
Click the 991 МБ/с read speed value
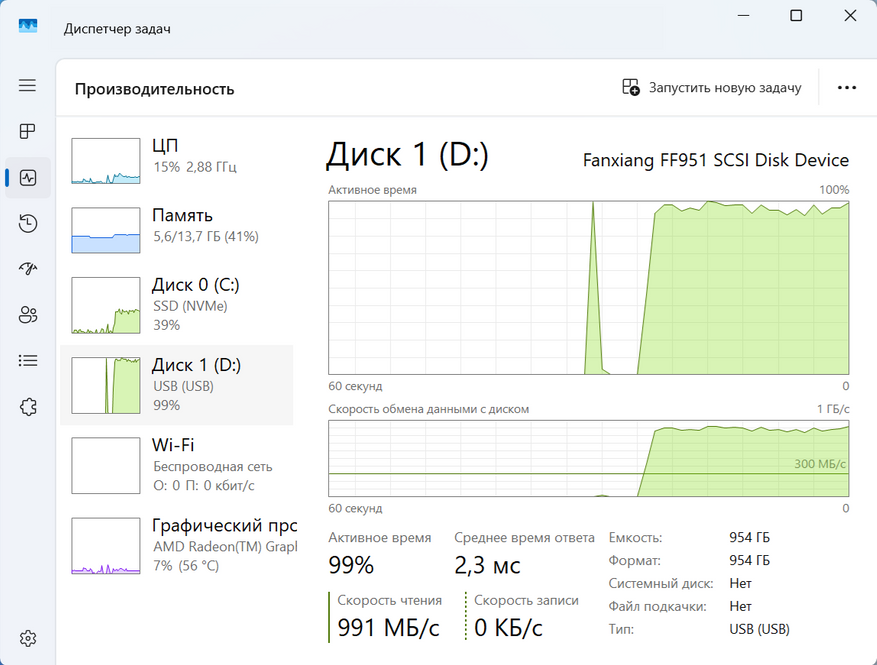pyautogui.click(x=388, y=628)
